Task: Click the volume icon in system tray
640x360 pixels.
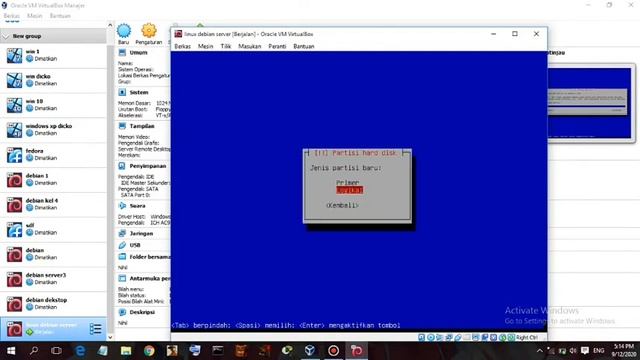Action: pyautogui.click(x=573, y=351)
